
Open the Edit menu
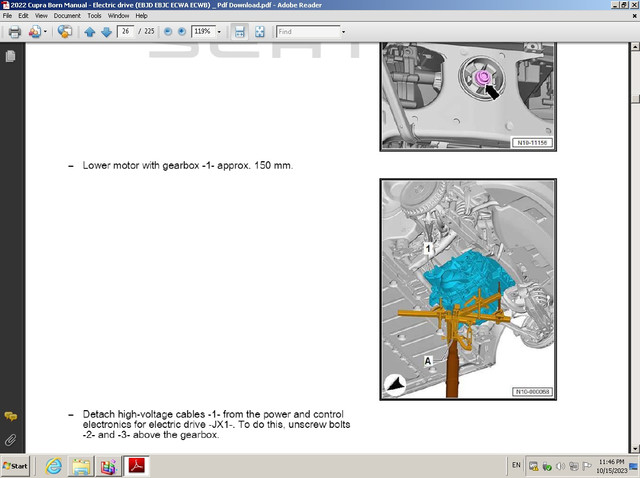coord(23,16)
